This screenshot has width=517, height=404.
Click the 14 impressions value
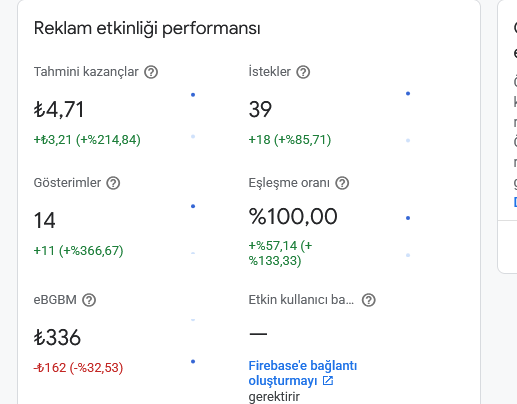click(x=44, y=220)
